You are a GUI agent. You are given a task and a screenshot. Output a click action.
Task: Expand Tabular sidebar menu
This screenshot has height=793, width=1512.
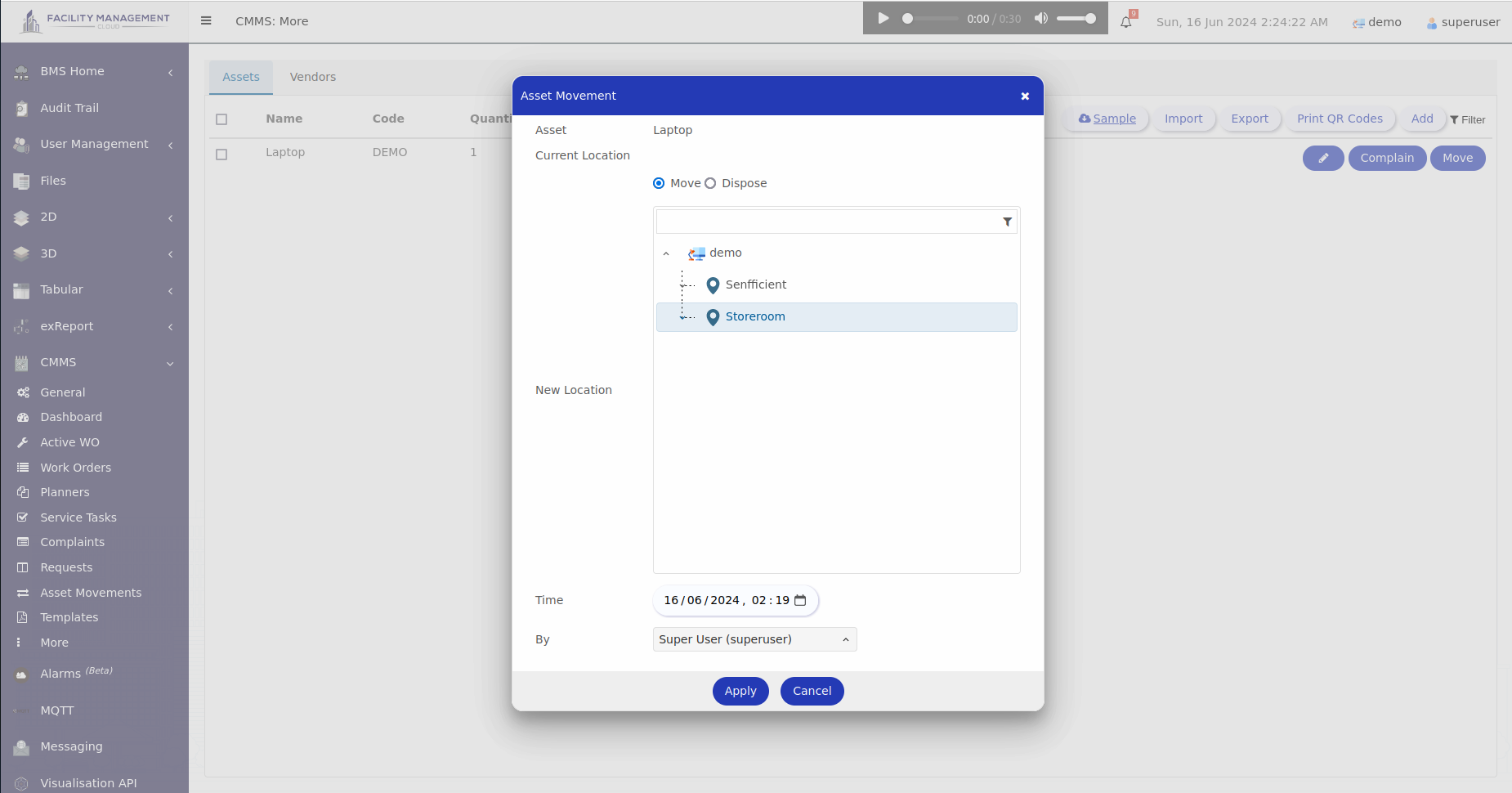[94, 289]
